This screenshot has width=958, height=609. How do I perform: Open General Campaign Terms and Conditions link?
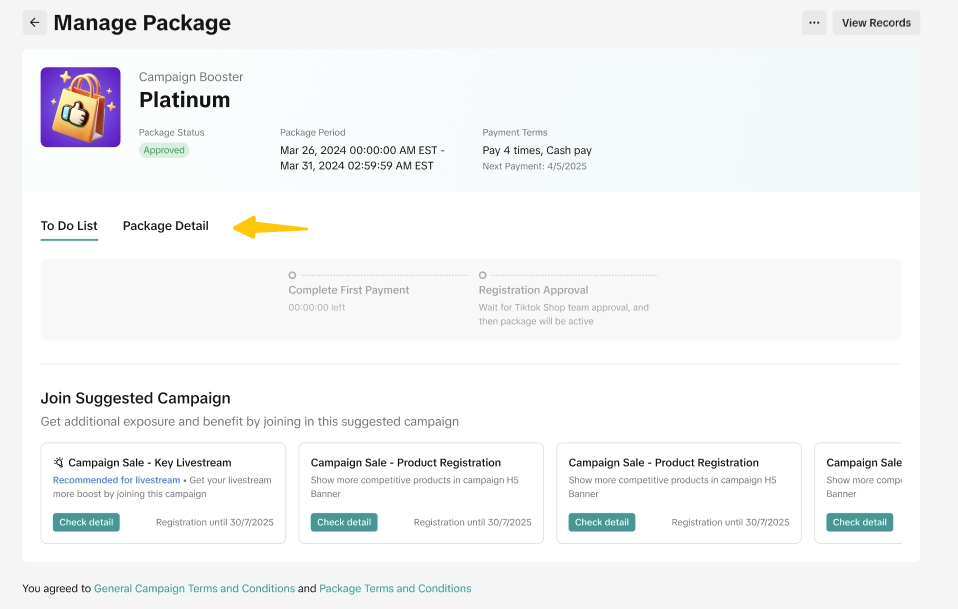[x=194, y=588]
